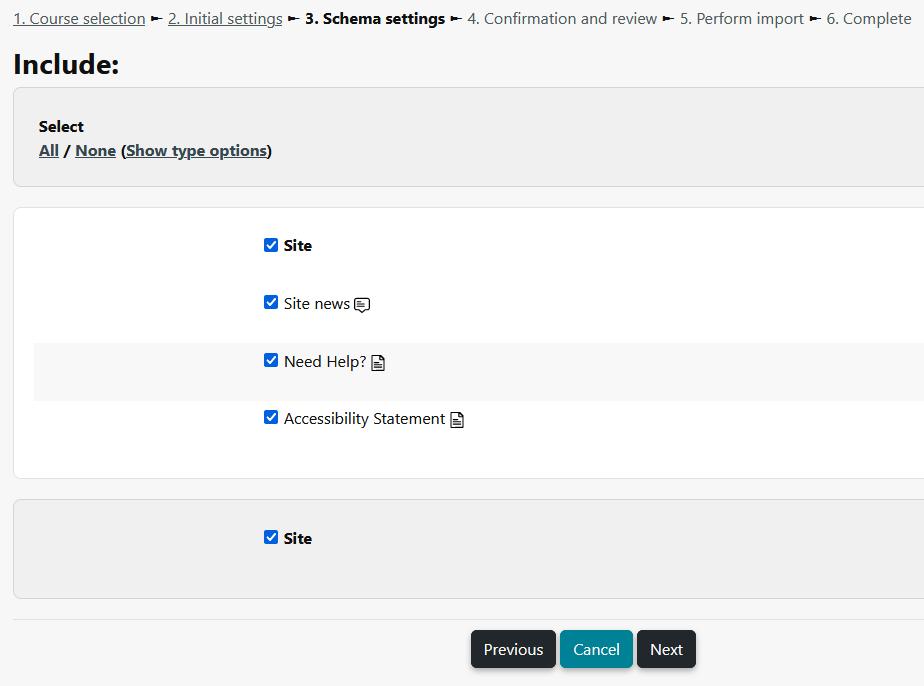Image resolution: width=924 pixels, height=686 pixels.
Task: Cancel the course import
Action: coord(596,649)
